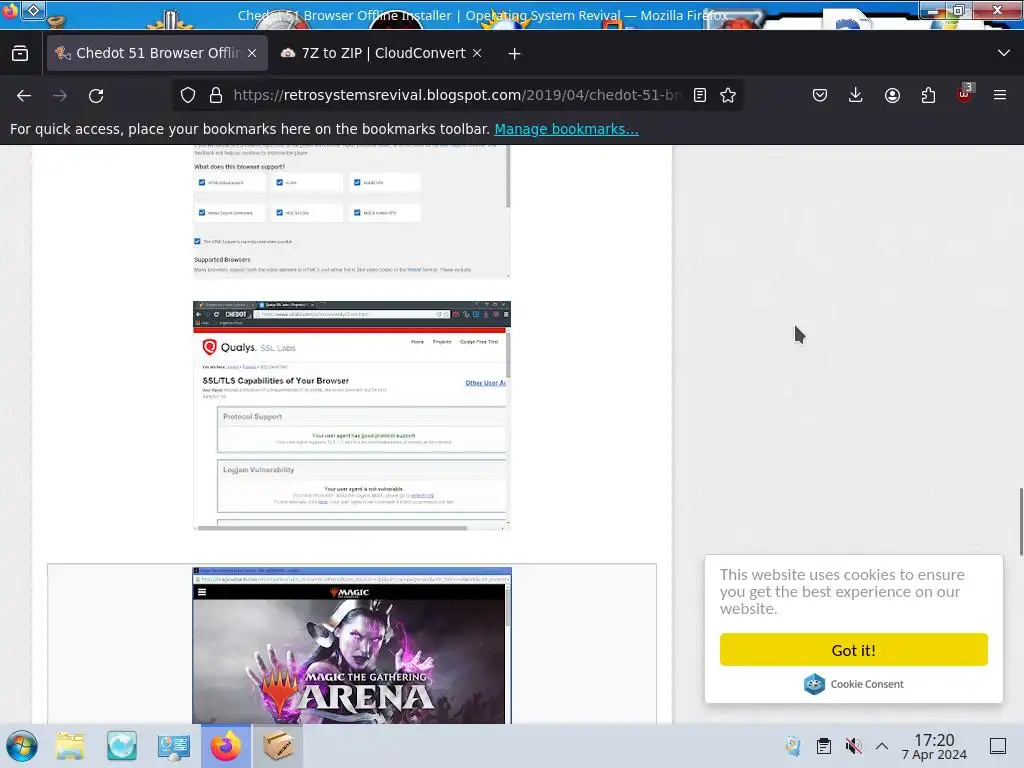Open the clipboard tray icon
This screenshot has height=768, width=1024.
[824, 746]
